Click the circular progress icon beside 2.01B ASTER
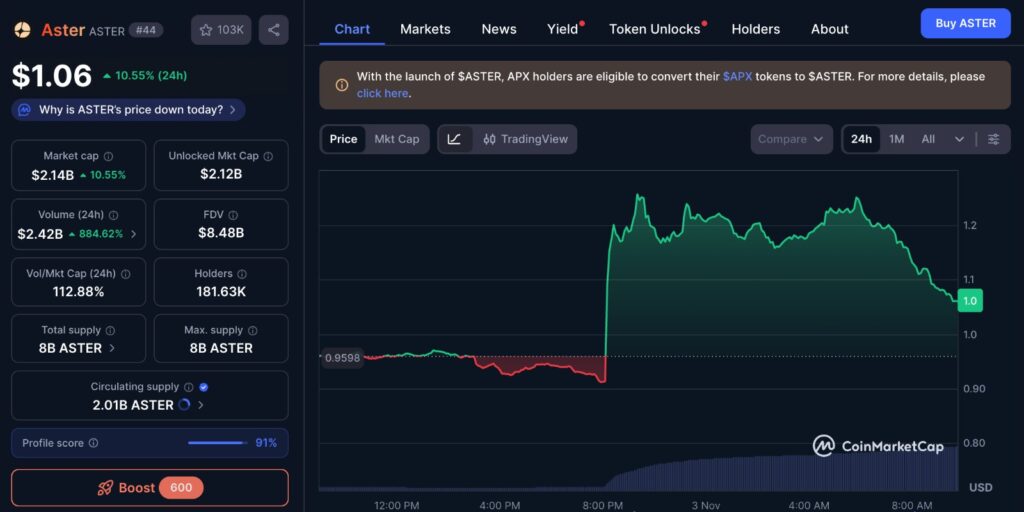 coord(184,405)
